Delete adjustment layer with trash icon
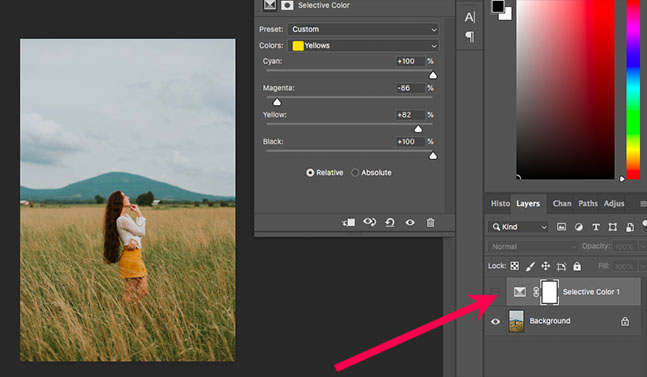 tap(430, 223)
